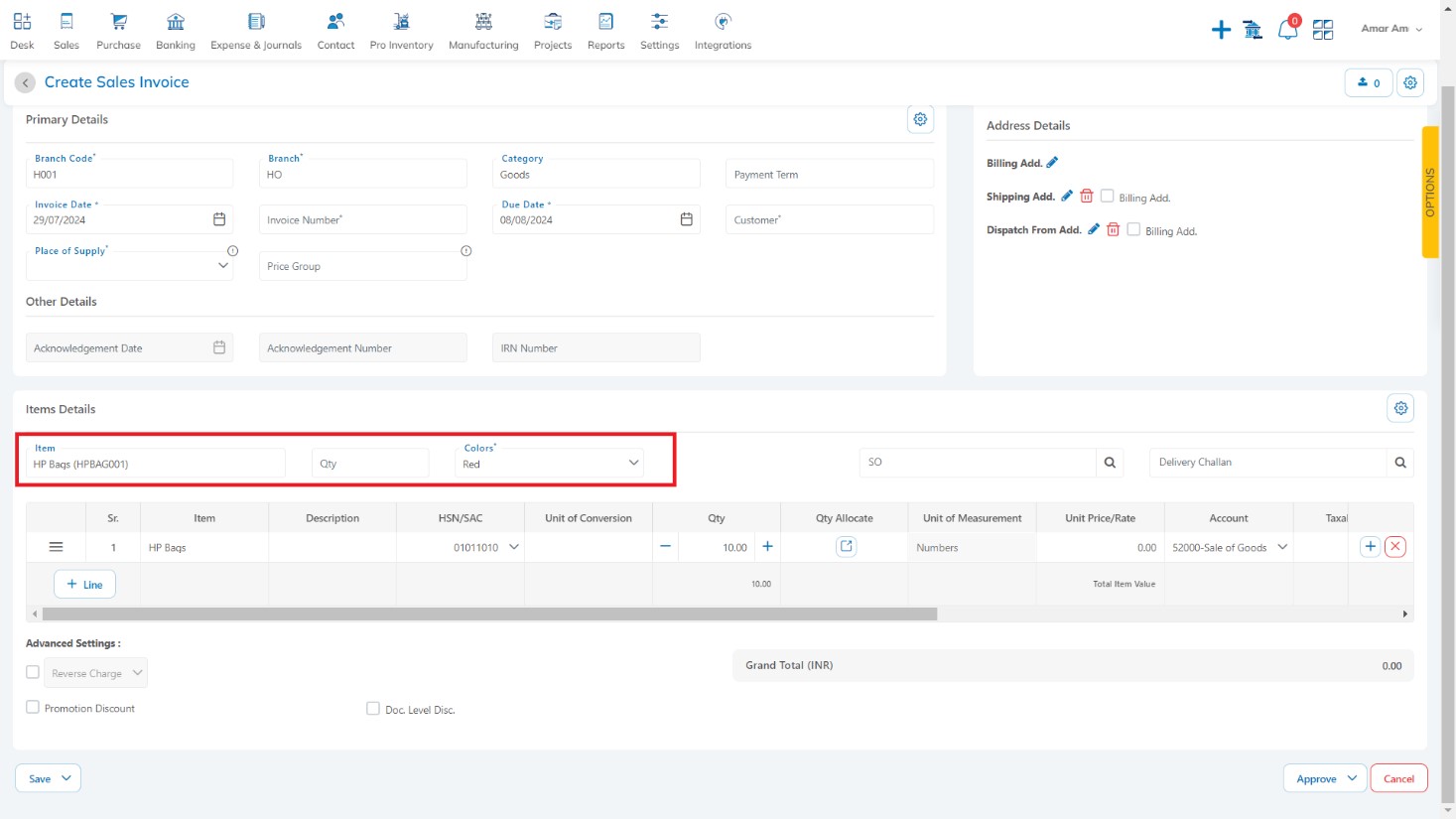The image size is (1456, 819).
Task: Open Expense & Journals menu
Action: 256,31
